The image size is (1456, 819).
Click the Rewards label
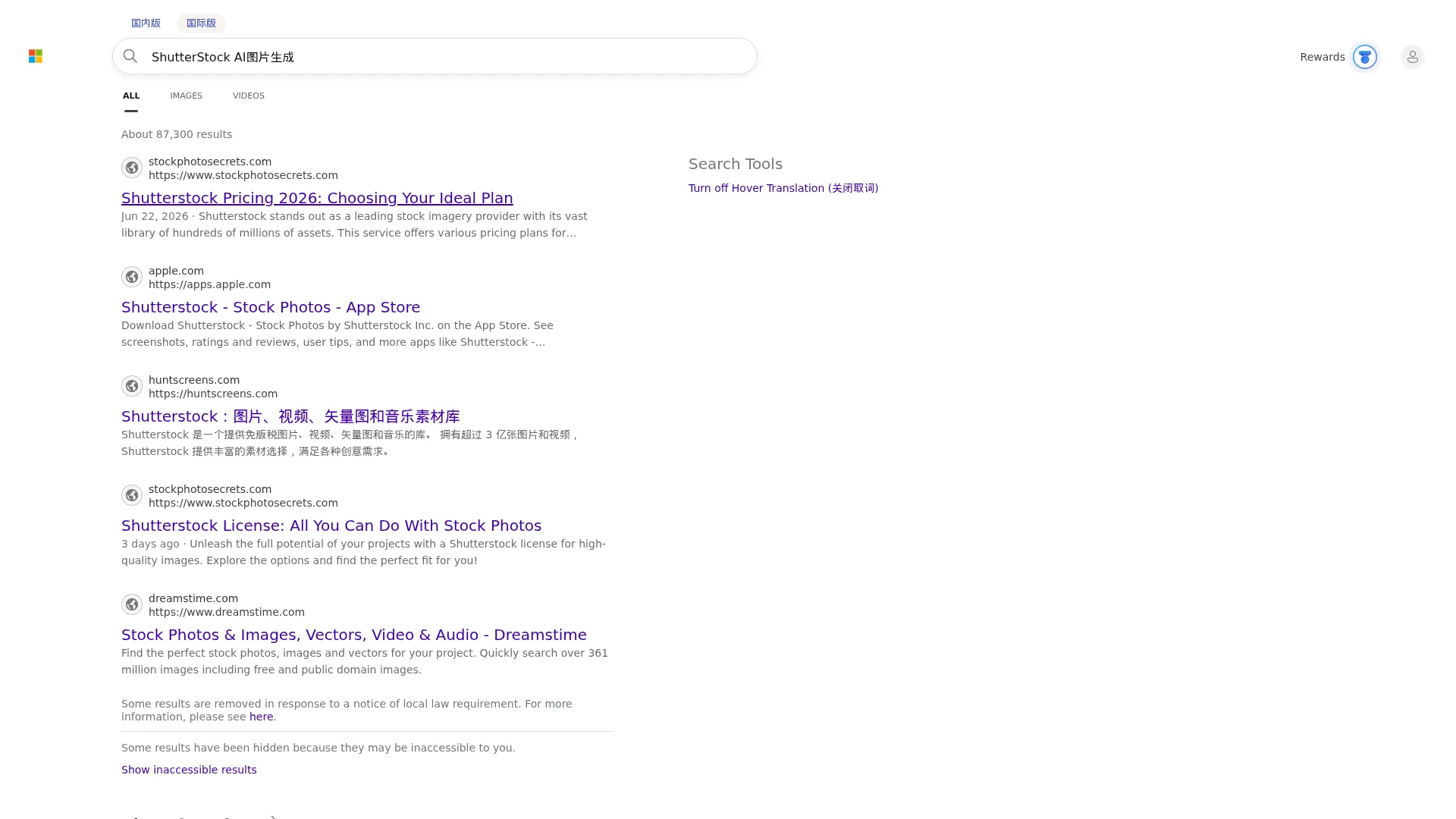1323,57
